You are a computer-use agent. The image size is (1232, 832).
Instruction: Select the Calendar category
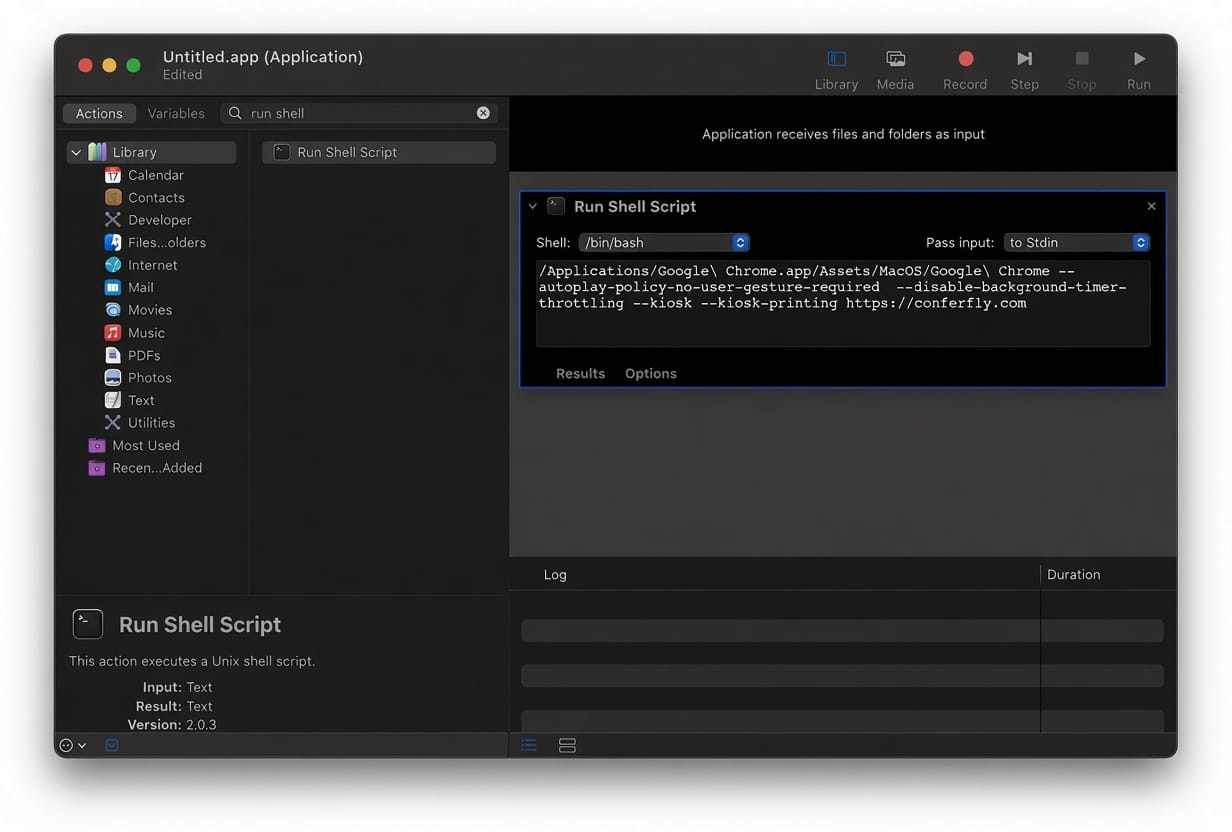coord(145,175)
